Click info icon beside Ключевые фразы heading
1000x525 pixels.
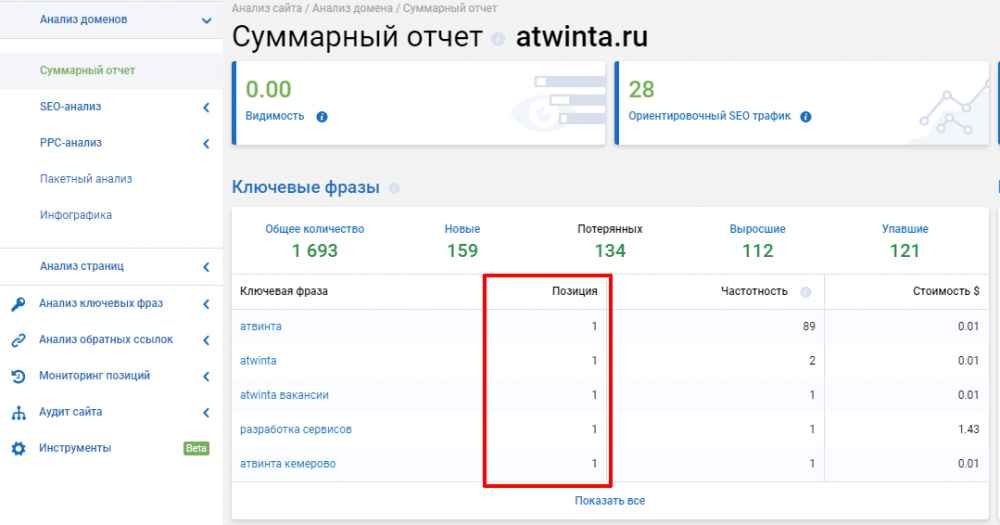click(x=395, y=188)
